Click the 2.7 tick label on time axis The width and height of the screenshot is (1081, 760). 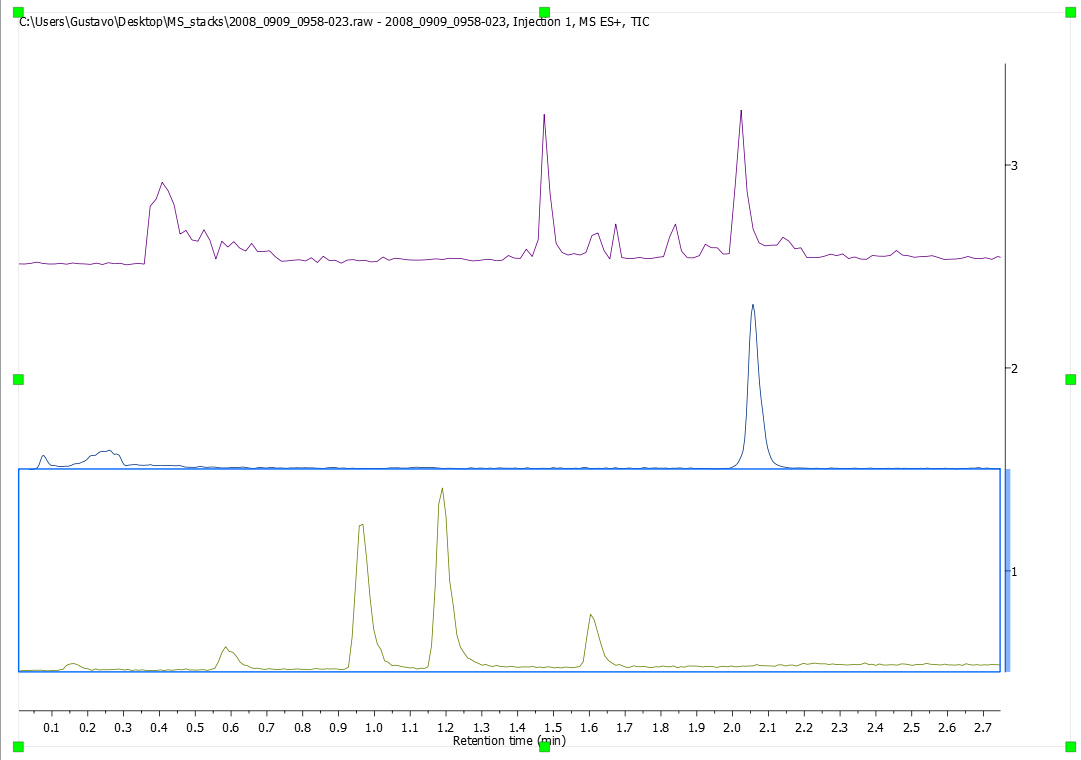tap(983, 728)
